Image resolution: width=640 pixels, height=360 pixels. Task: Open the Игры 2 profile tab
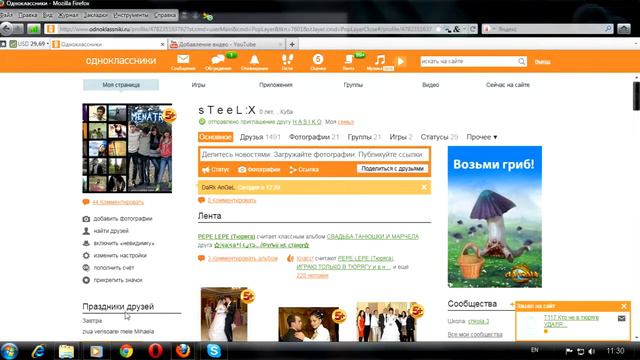tap(401, 137)
